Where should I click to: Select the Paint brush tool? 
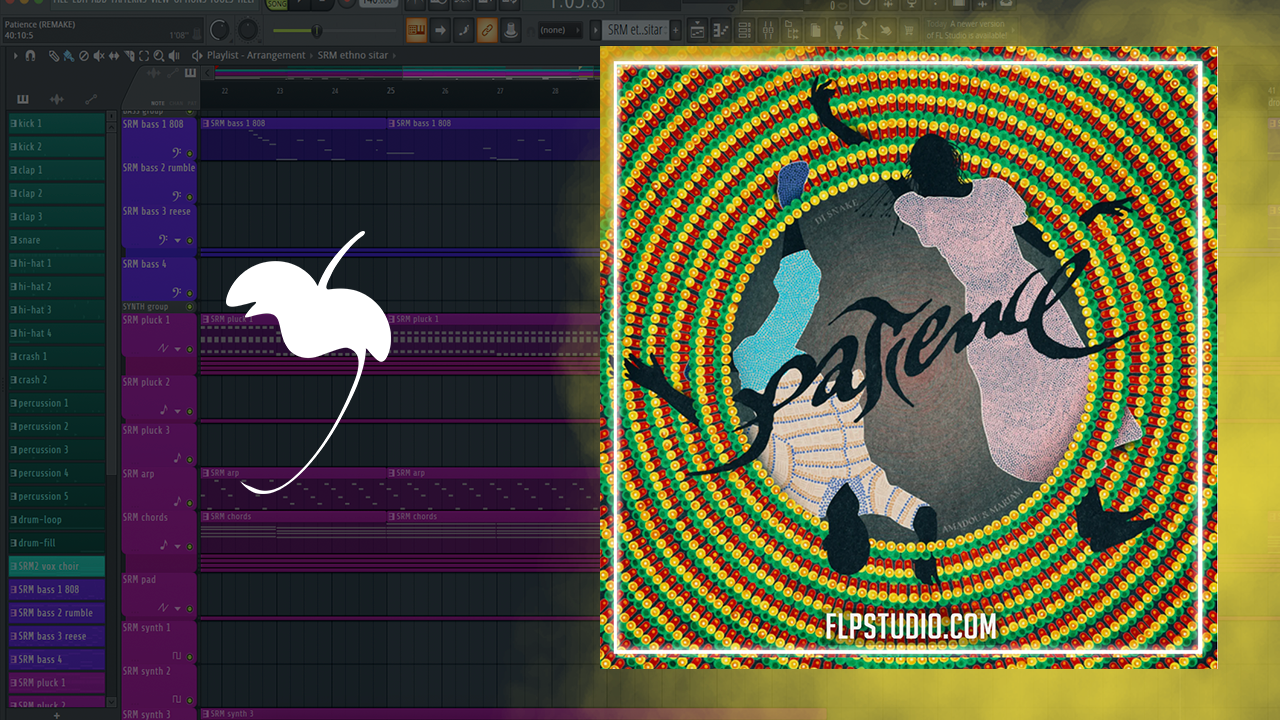68,55
